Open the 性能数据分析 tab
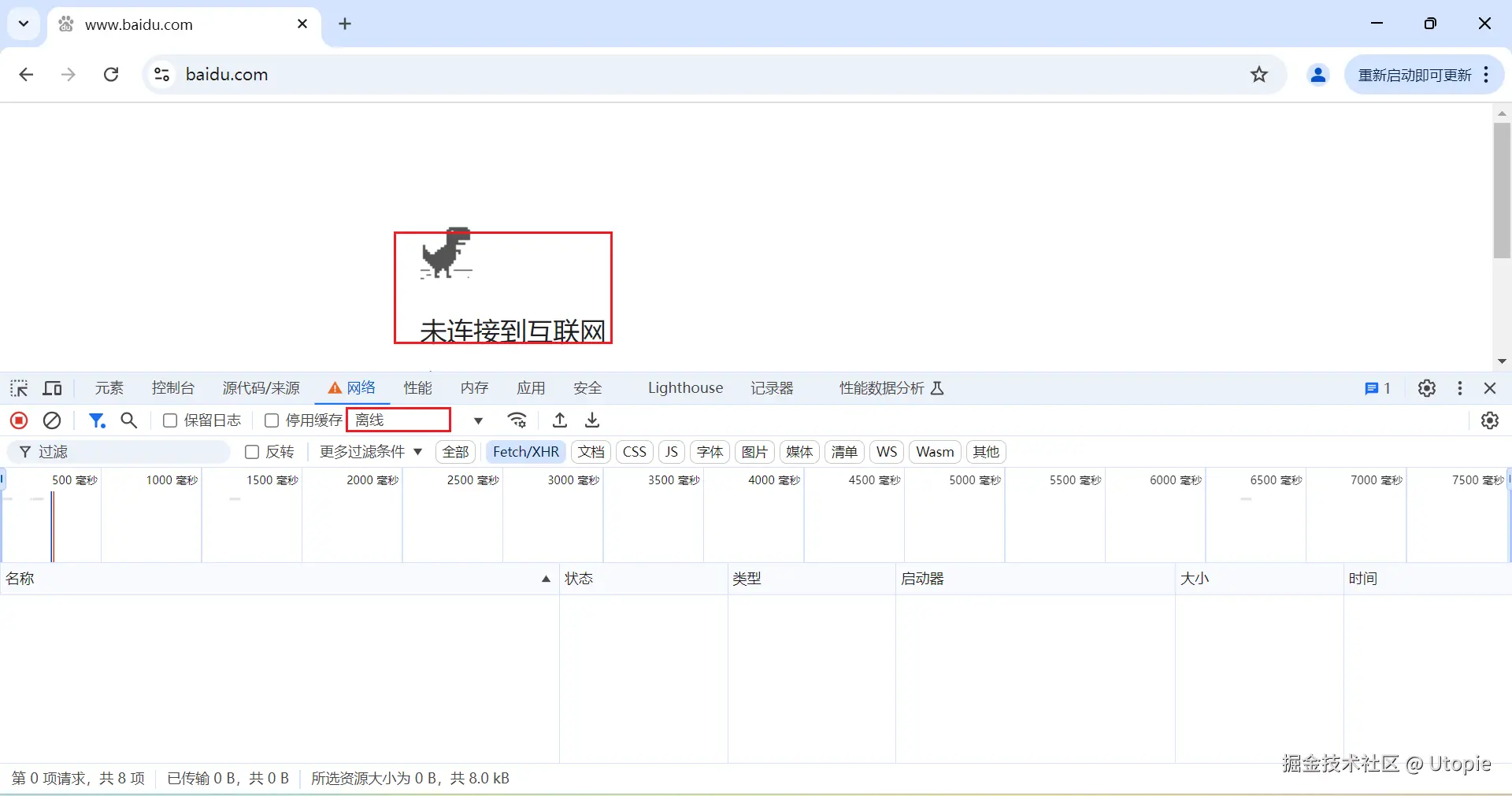The width and height of the screenshot is (1512, 796). click(x=891, y=388)
